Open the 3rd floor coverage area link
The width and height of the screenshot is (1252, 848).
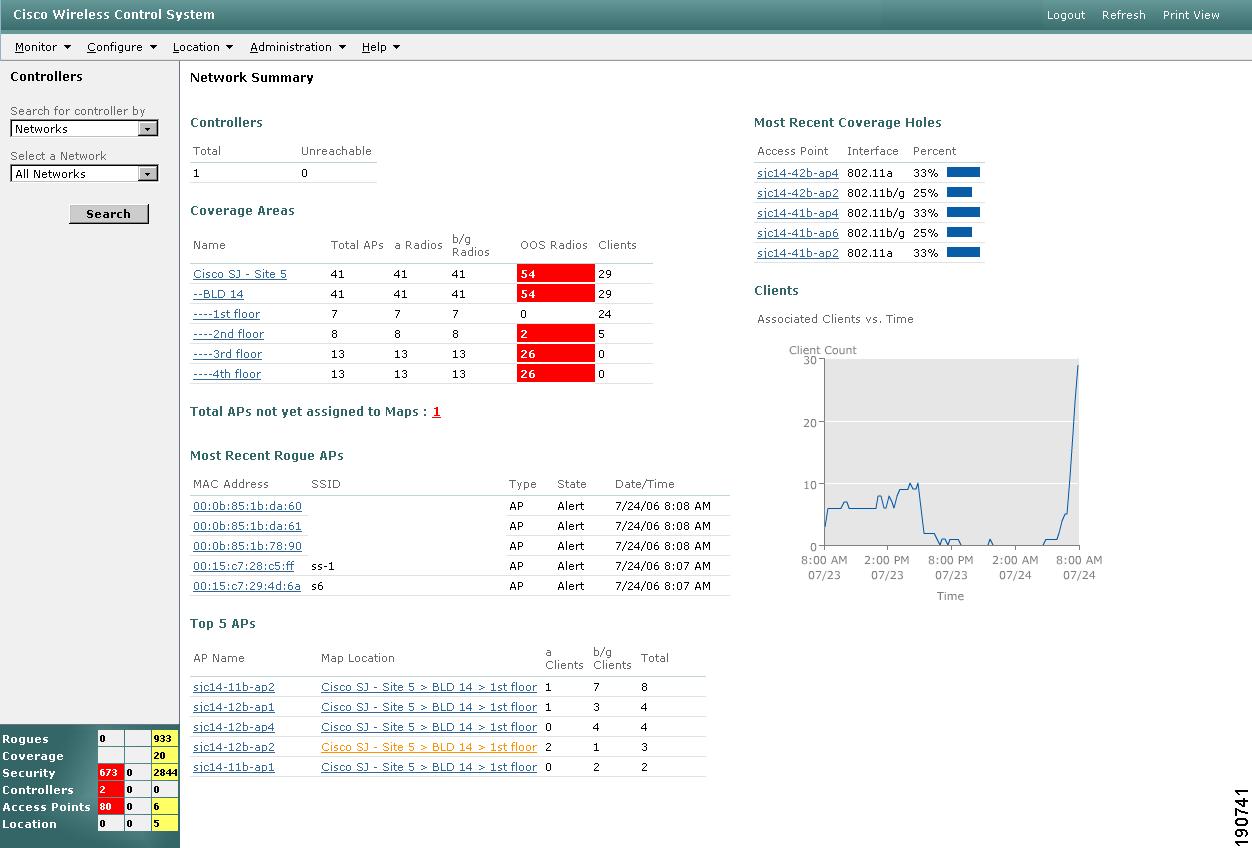coord(227,354)
